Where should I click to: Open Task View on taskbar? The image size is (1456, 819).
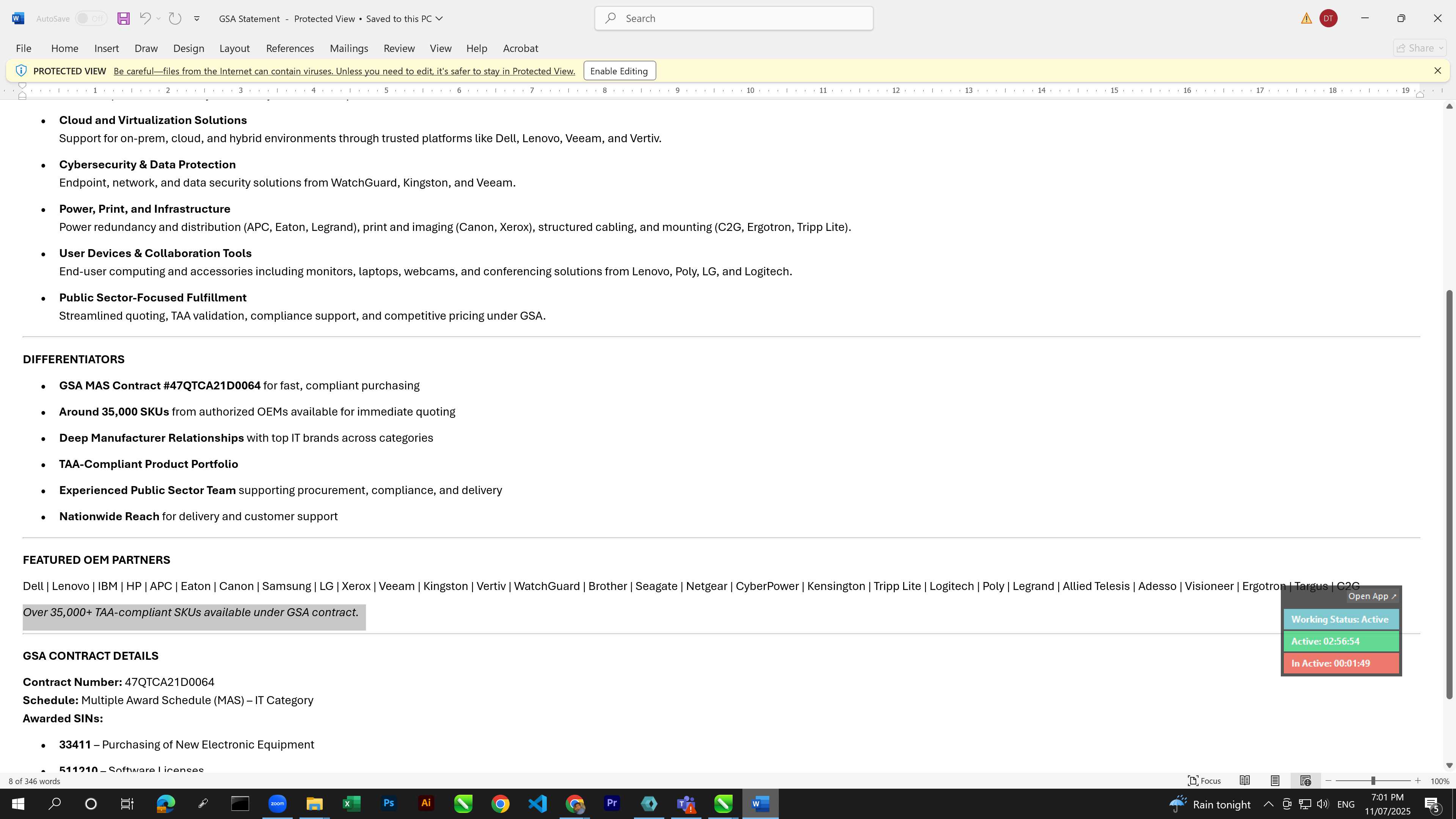127,804
